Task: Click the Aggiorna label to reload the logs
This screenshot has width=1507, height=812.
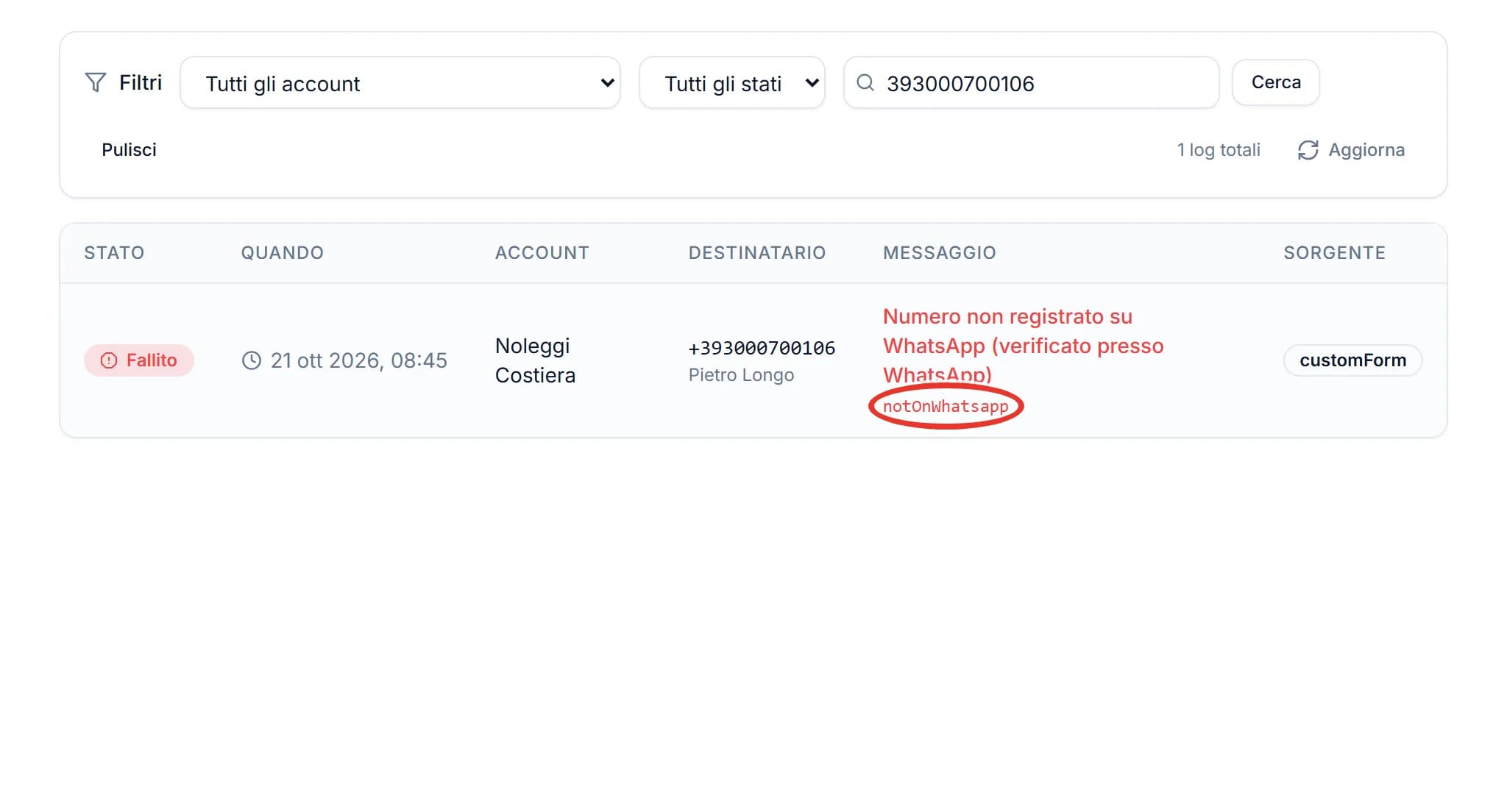Action: click(x=1366, y=150)
